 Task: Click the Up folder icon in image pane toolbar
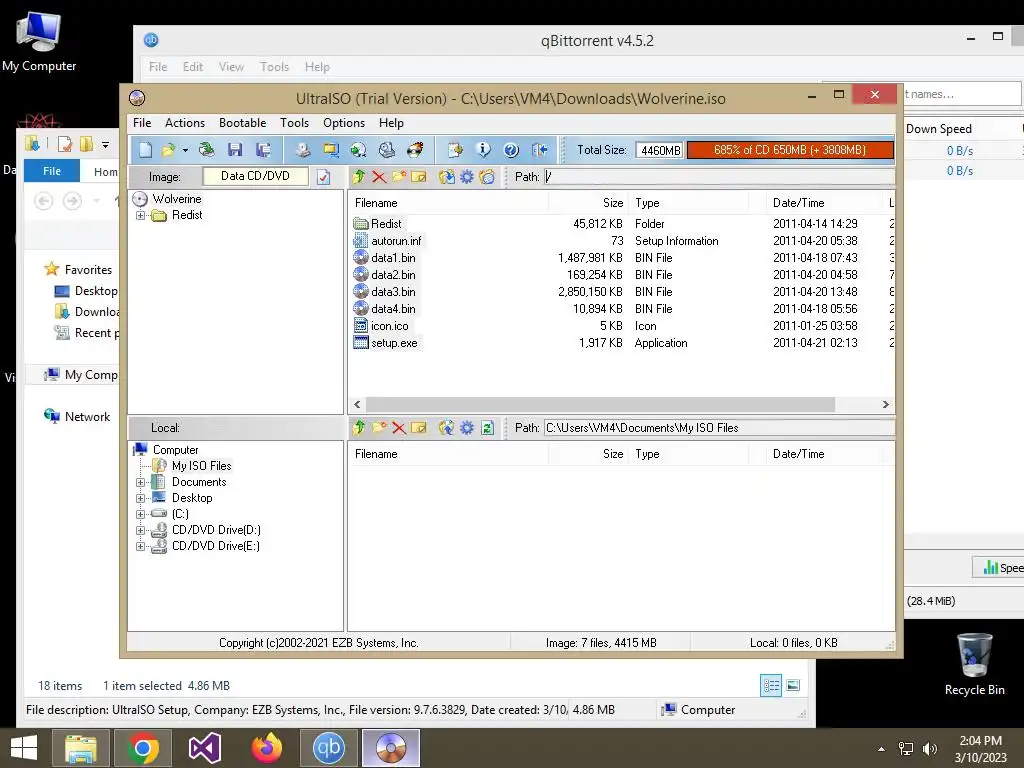(359, 176)
